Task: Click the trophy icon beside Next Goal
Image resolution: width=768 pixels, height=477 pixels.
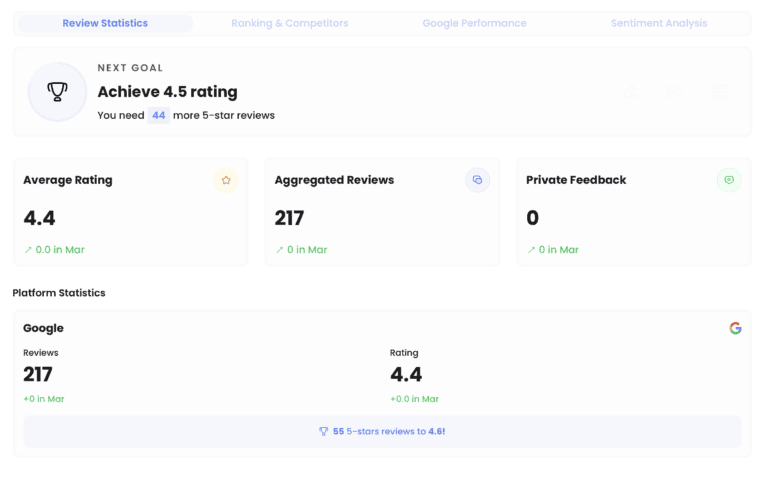Action: tap(57, 92)
